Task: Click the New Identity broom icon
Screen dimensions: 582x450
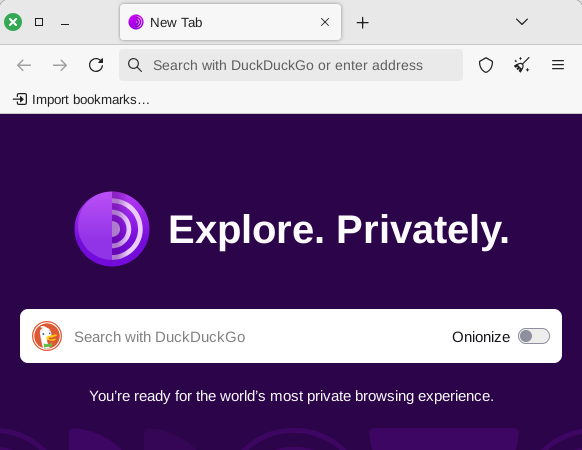Action: 521,65
